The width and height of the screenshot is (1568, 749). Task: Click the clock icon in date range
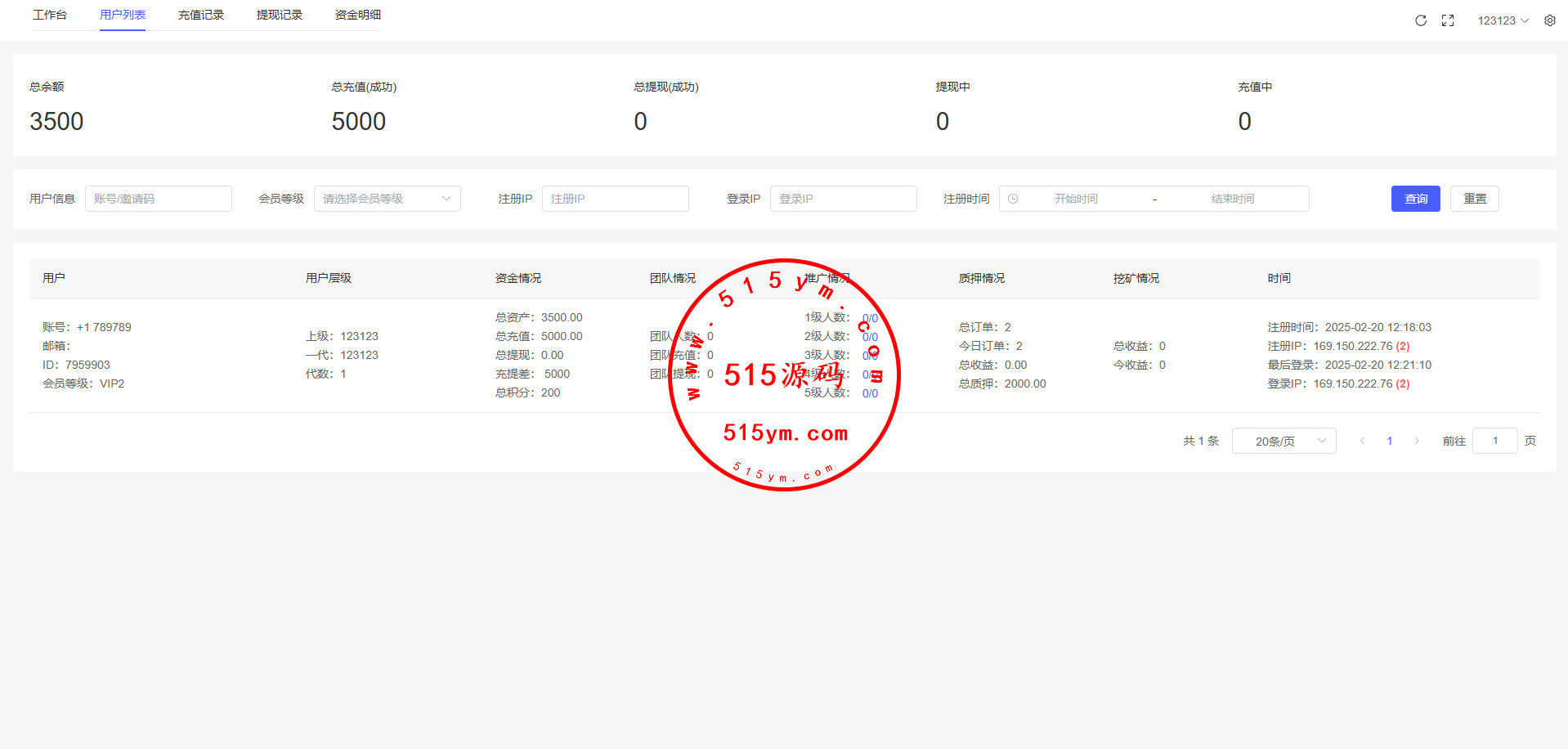coord(1013,199)
